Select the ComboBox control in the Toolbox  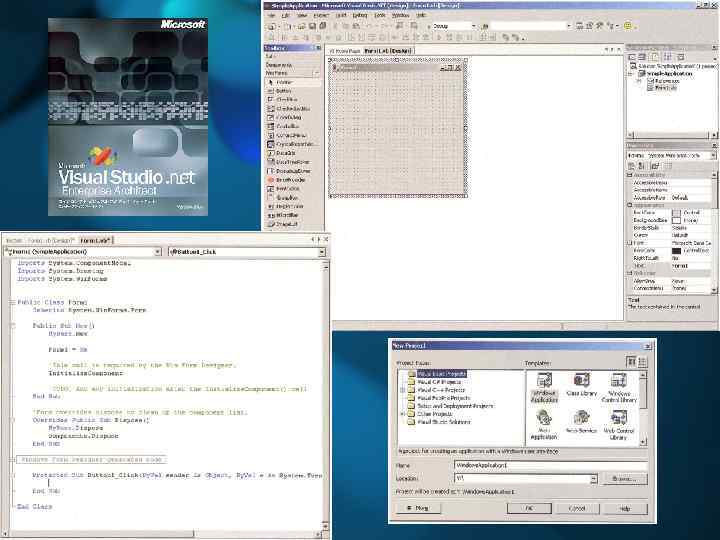click(x=292, y=126)
